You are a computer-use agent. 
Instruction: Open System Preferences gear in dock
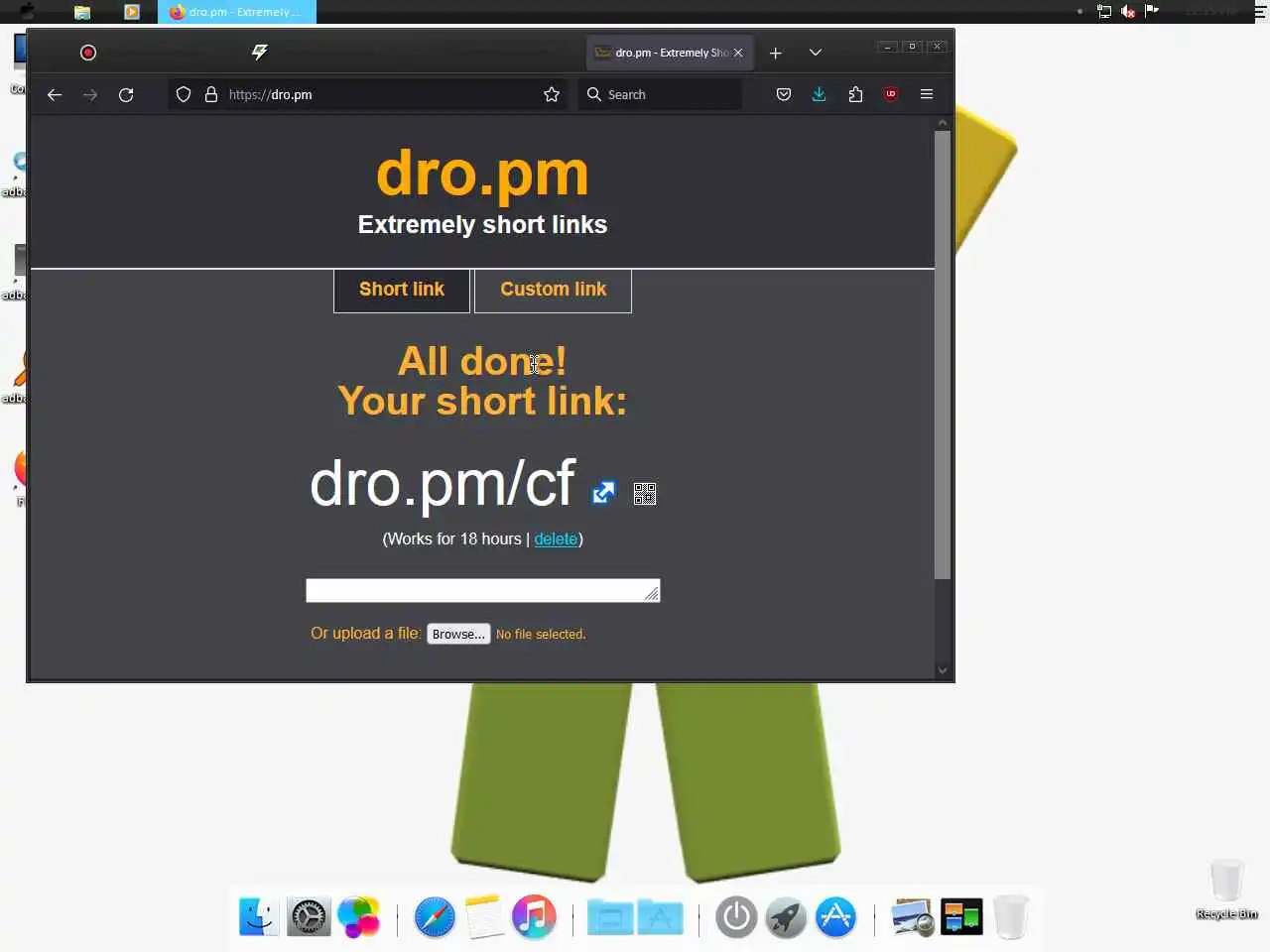pos(309,916)
